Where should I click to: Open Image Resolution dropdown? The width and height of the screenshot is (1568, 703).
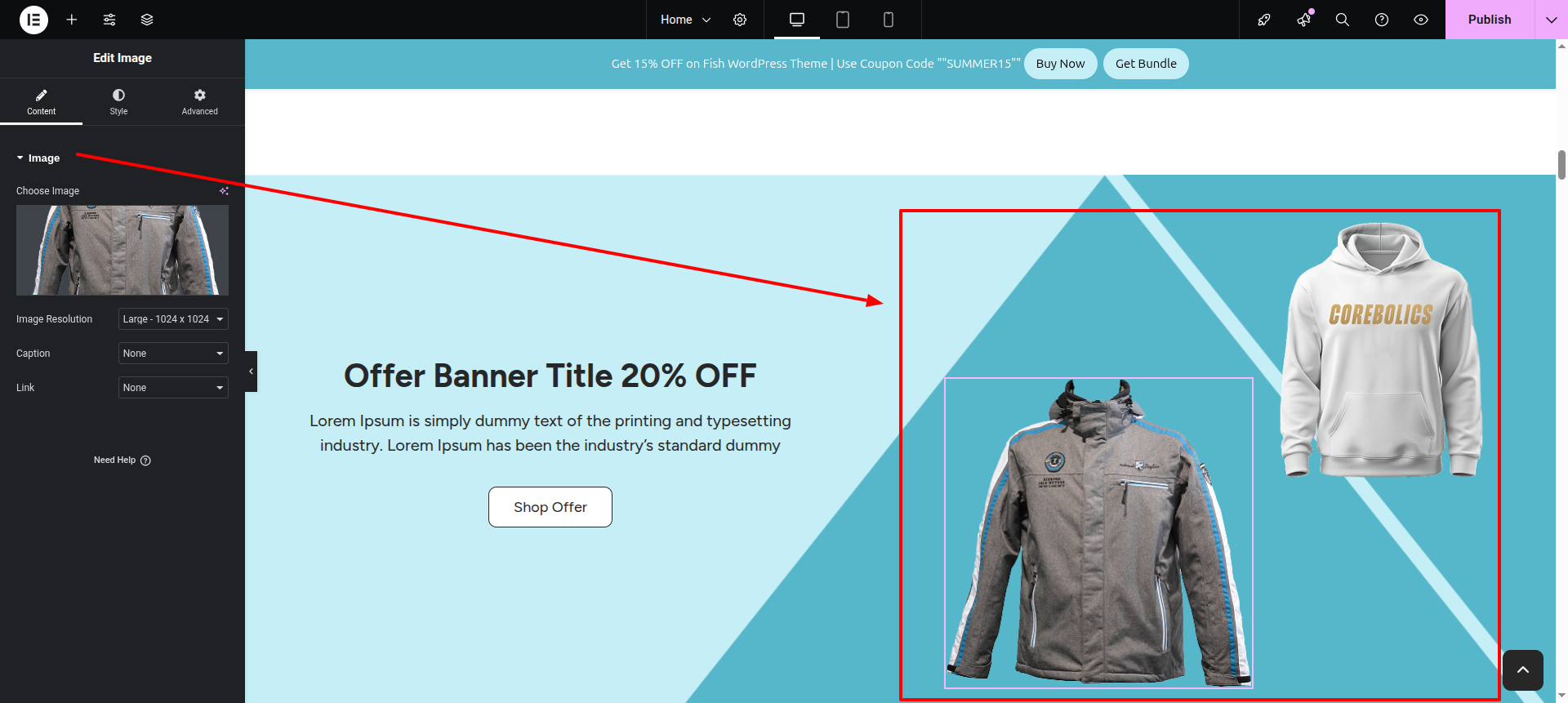point(173,319)
